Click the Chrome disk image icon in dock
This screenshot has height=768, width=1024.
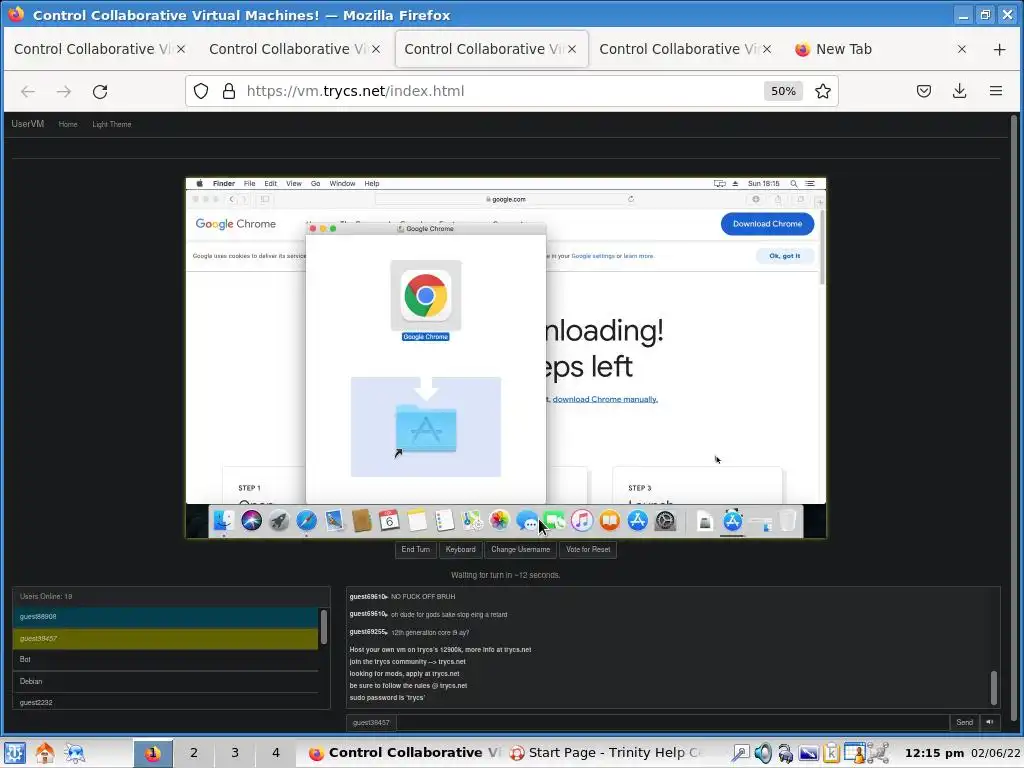click(705, 521)
